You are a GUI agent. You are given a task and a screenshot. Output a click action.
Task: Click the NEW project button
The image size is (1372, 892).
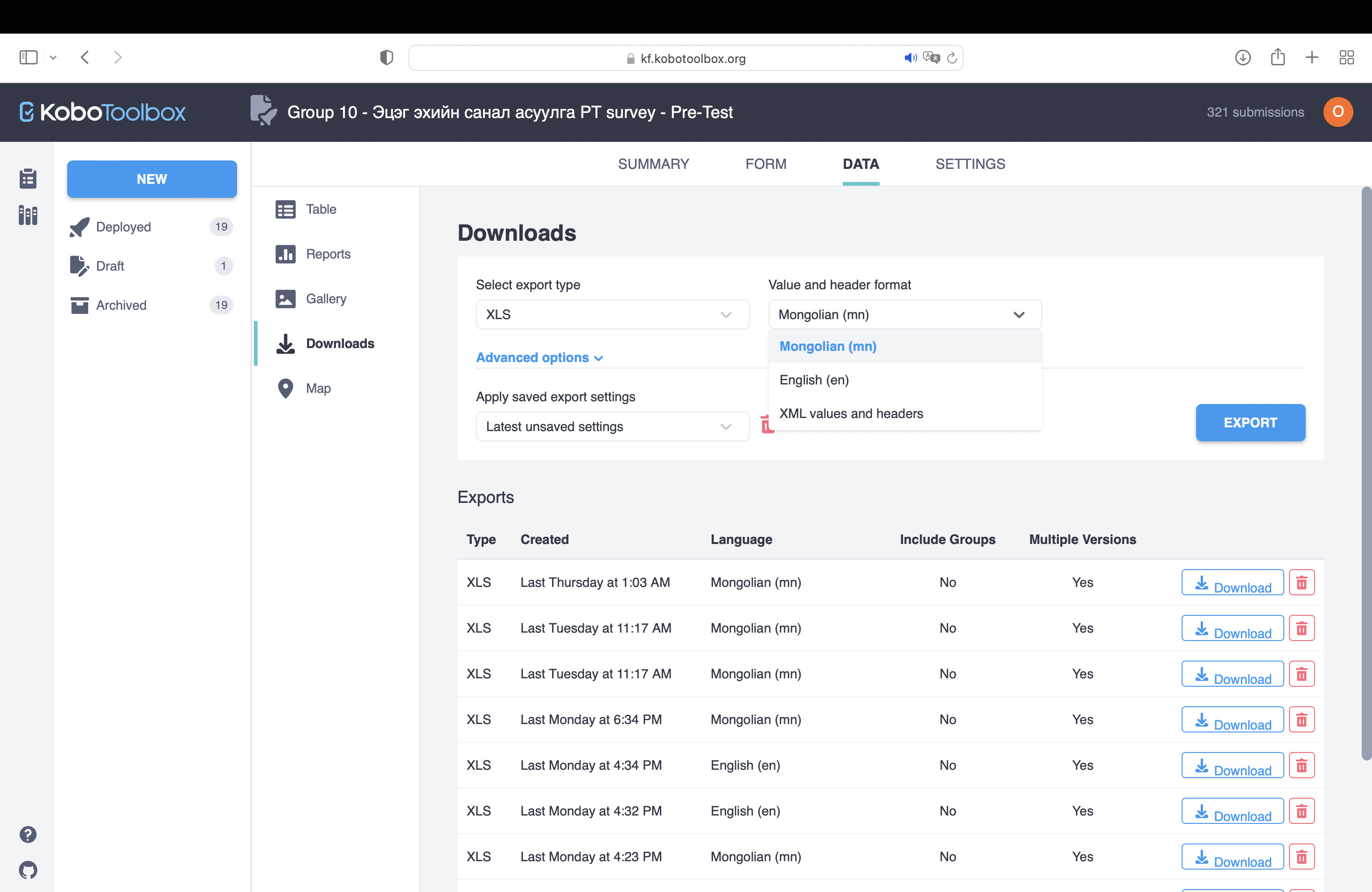click(x=152, y=179)
